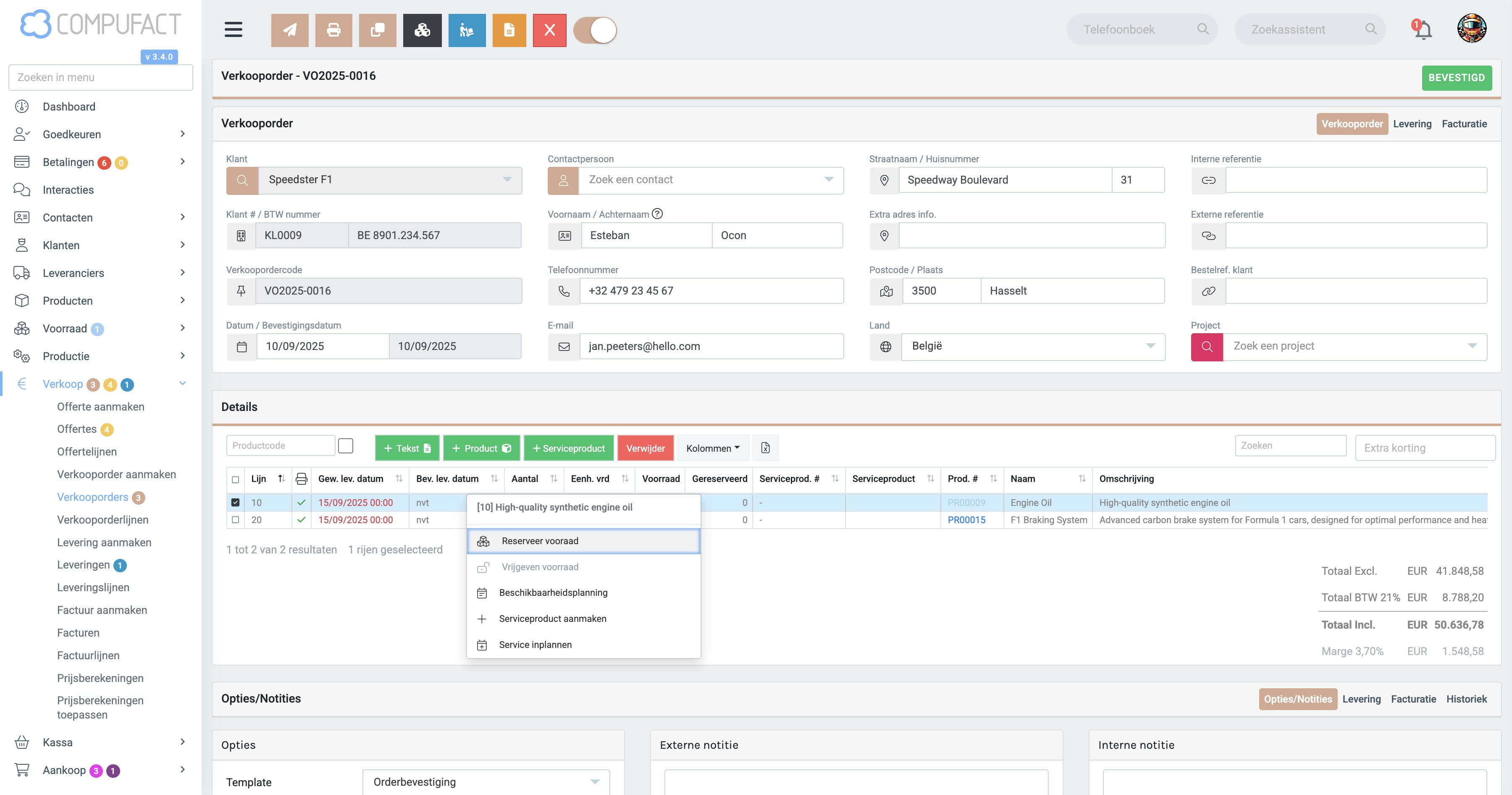Open the Kolommen dropdown
The image size is (1512, 795).
[x=713, y=448]
